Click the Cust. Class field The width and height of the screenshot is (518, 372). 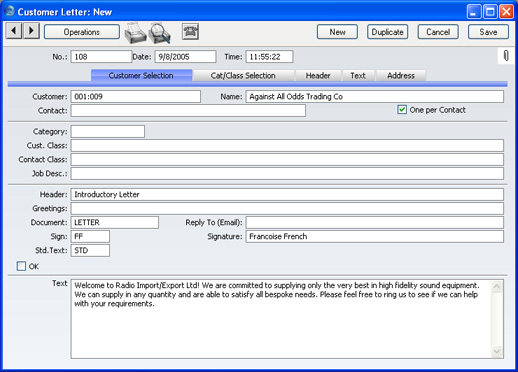pyautogui.click(x=287, y=146)
